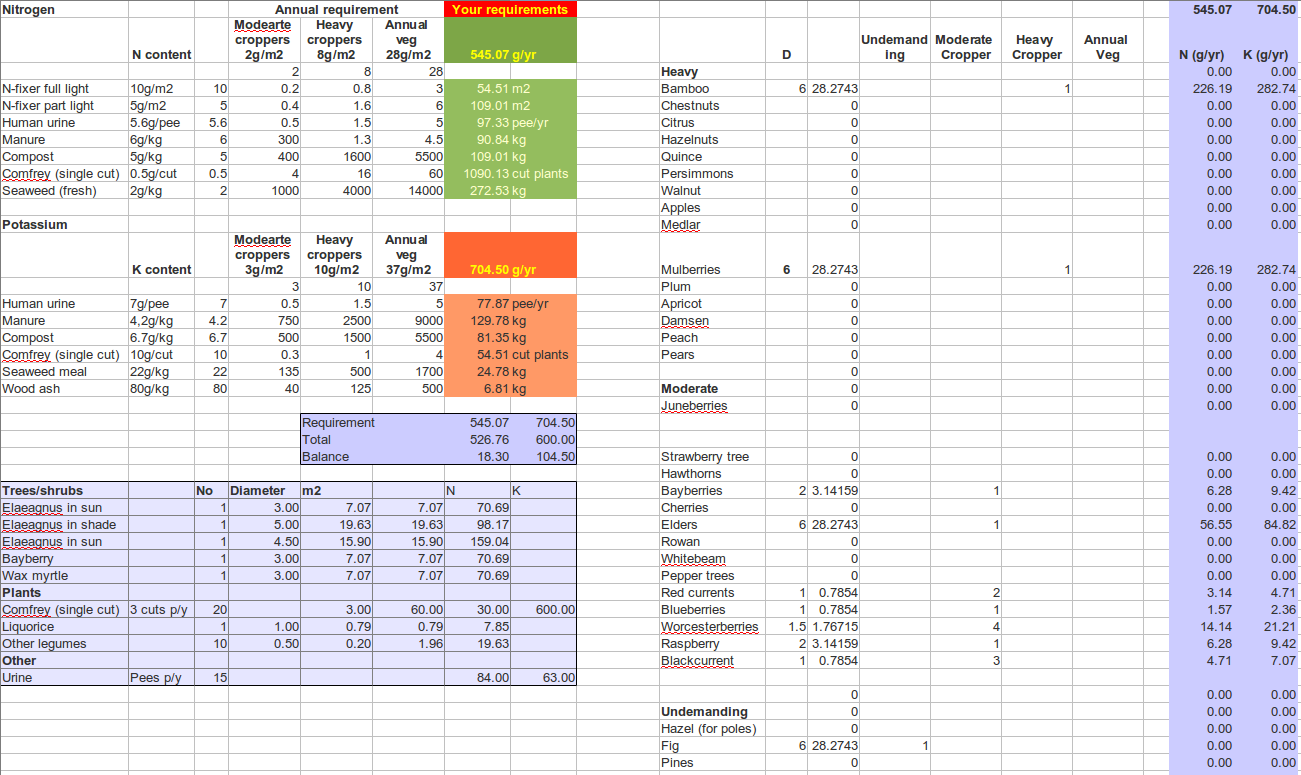Select the "Your requirements" red header cell
This screenshot has height=775, width=1301.
pos(510,9)
